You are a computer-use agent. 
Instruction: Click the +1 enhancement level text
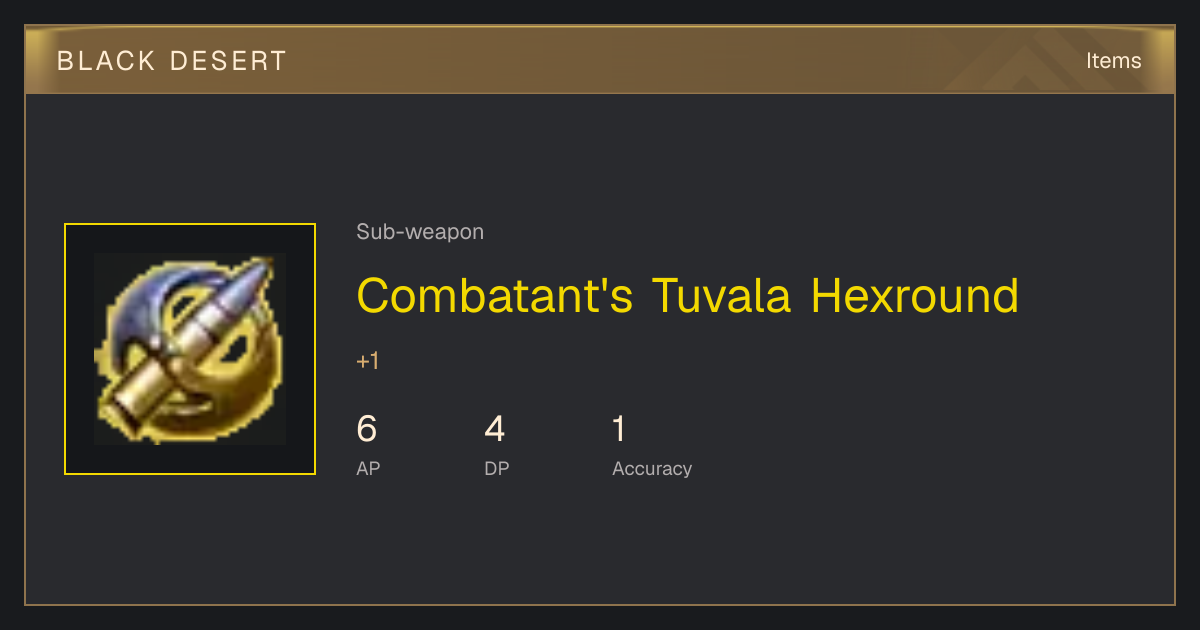[x=368, y=361]
